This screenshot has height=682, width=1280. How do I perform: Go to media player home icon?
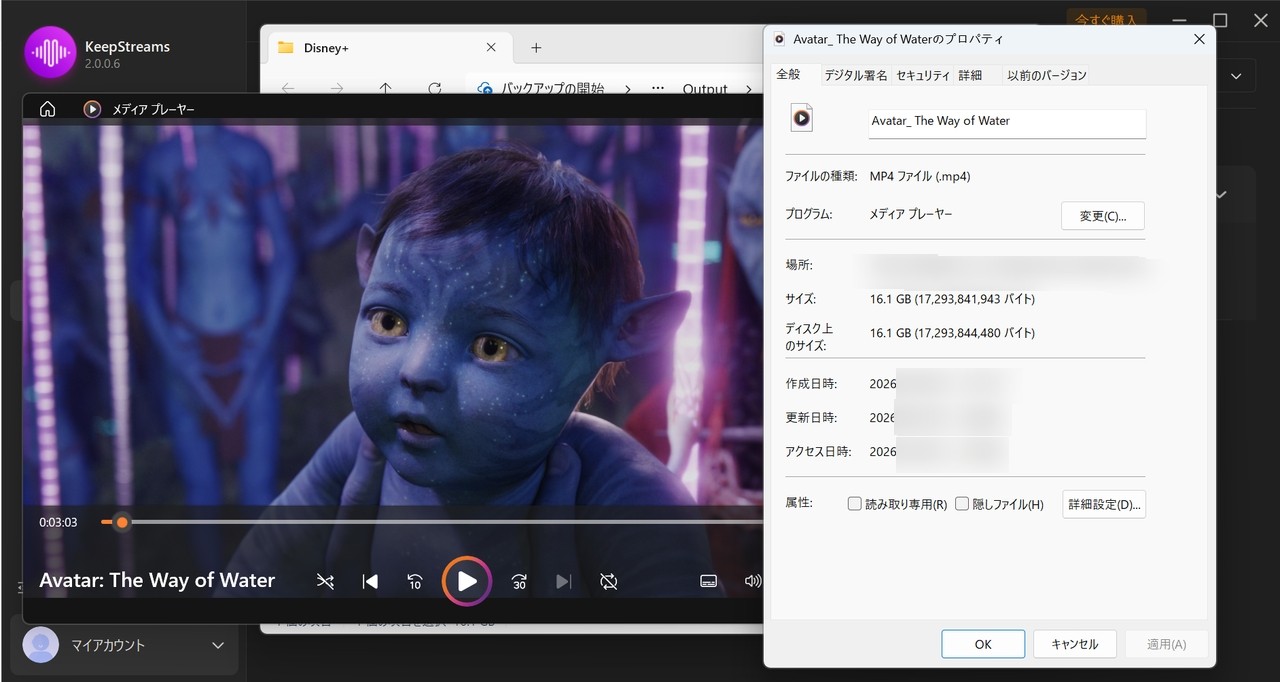click(x=47, y=109)
